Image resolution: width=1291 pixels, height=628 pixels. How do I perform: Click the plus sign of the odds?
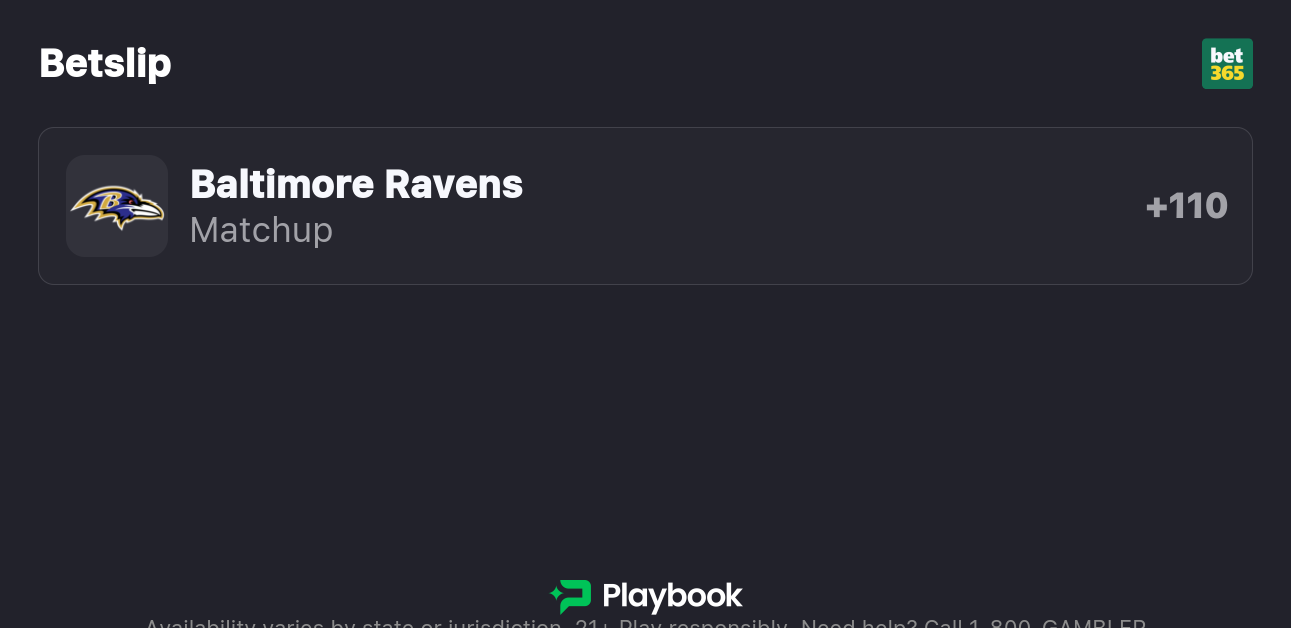(1156, 207)
